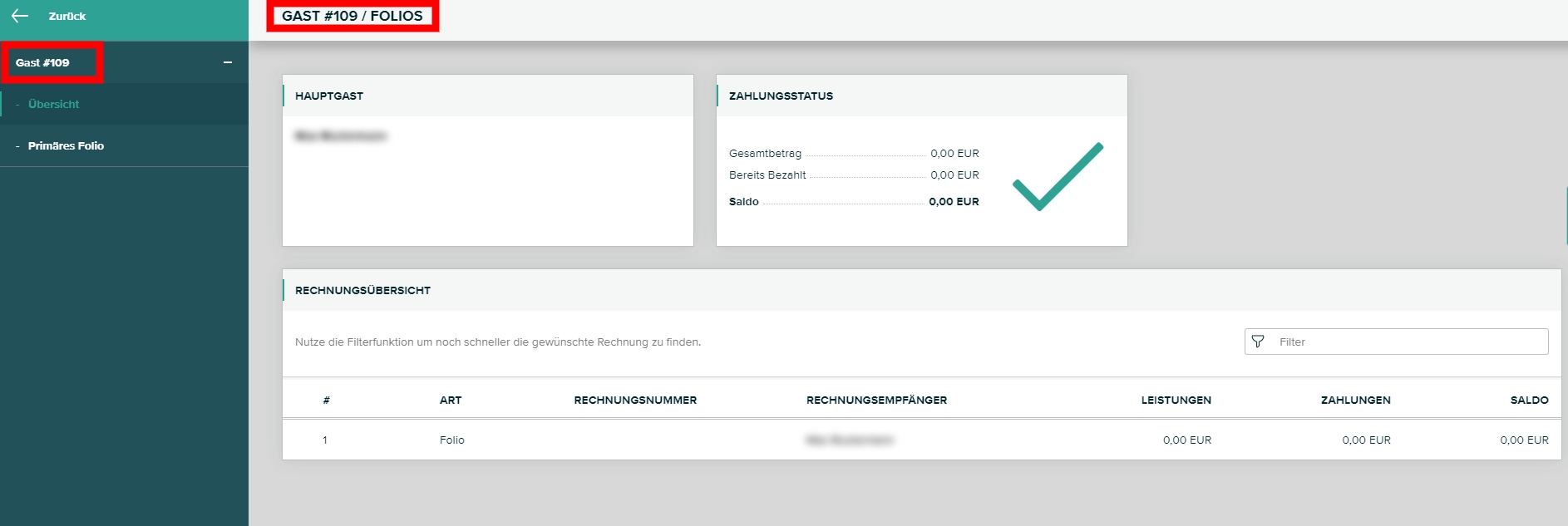Collapse the Gast #109 section with the minus icon
Screen dimensions: 1568x526
tap(228, 62)
